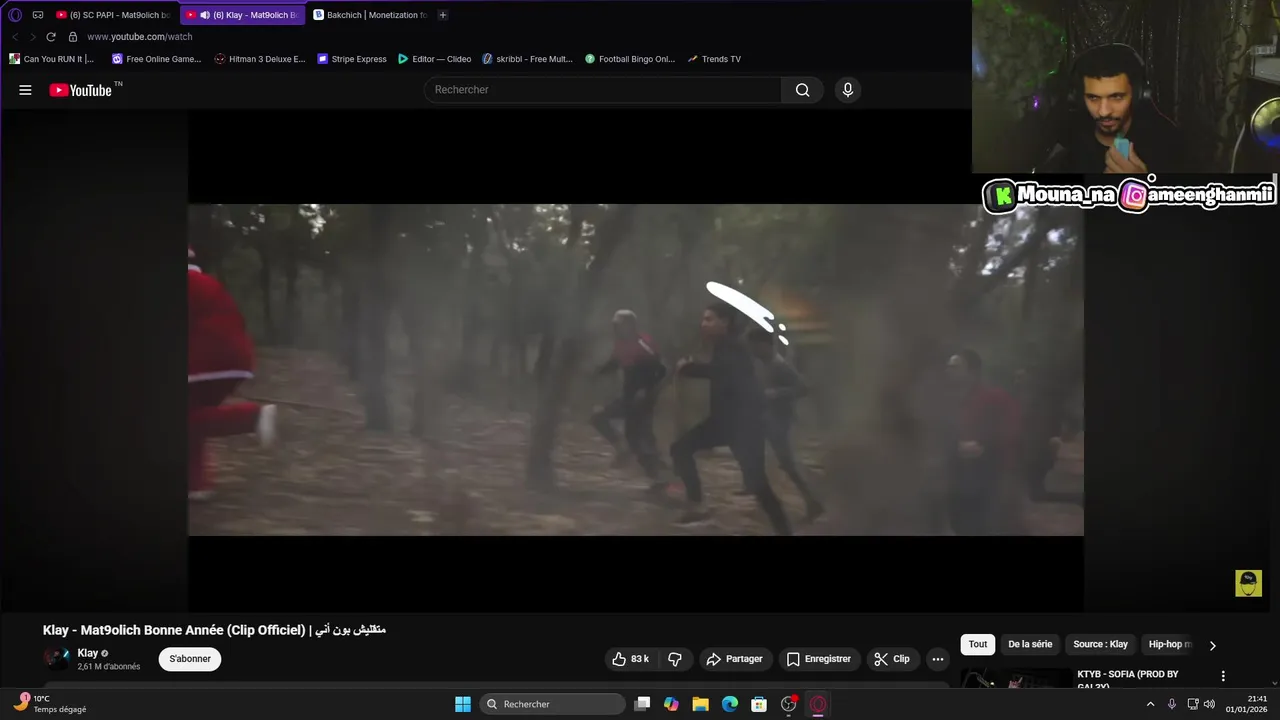Share video with Partager button
Image resolution: width=1280 pixels, height=720 pixels.
click(x=734, y=659)
